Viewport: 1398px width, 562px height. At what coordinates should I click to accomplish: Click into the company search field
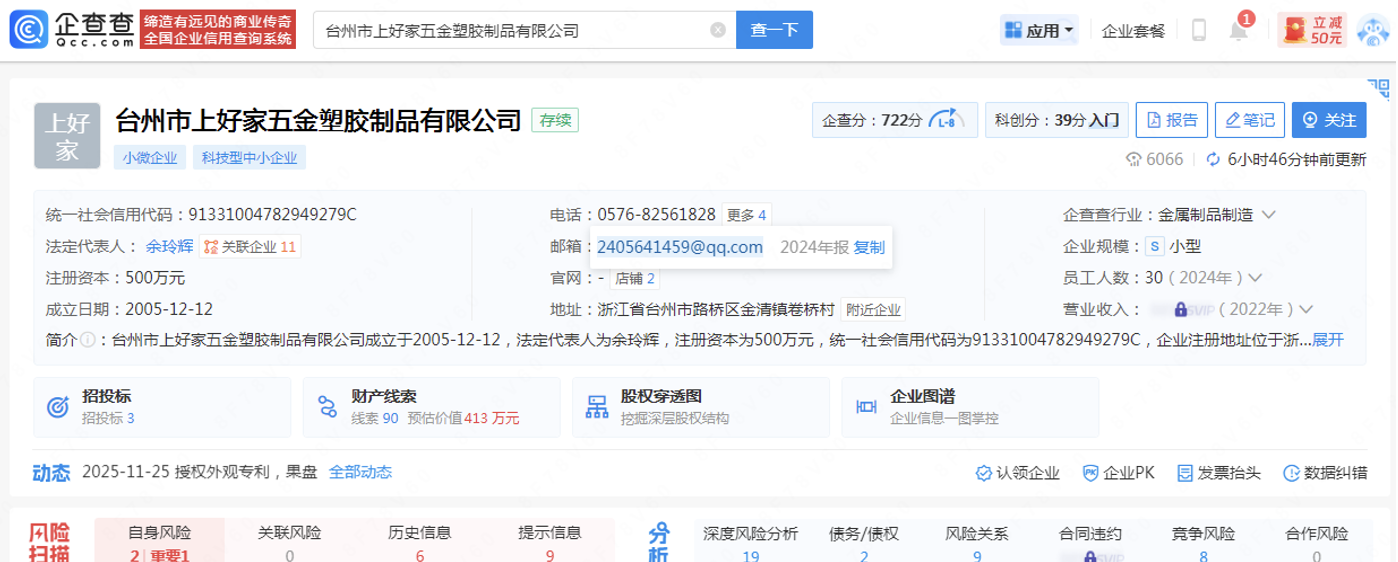tap(510, 30)
